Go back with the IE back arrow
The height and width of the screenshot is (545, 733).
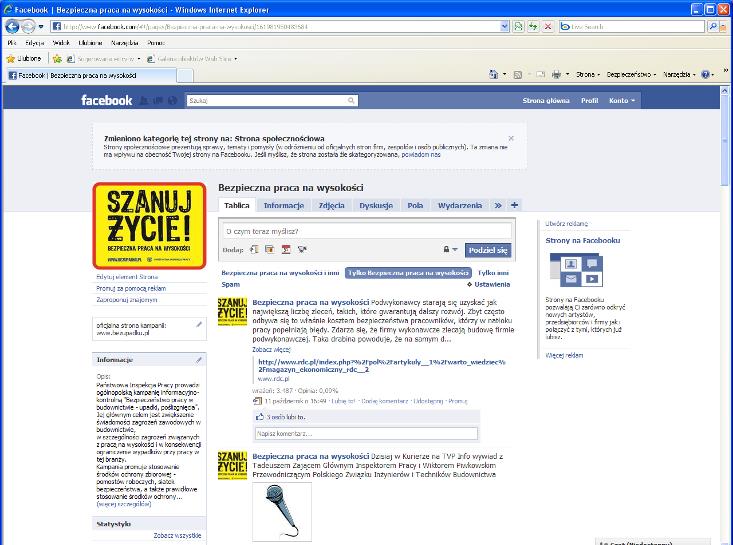click(12, 27)
